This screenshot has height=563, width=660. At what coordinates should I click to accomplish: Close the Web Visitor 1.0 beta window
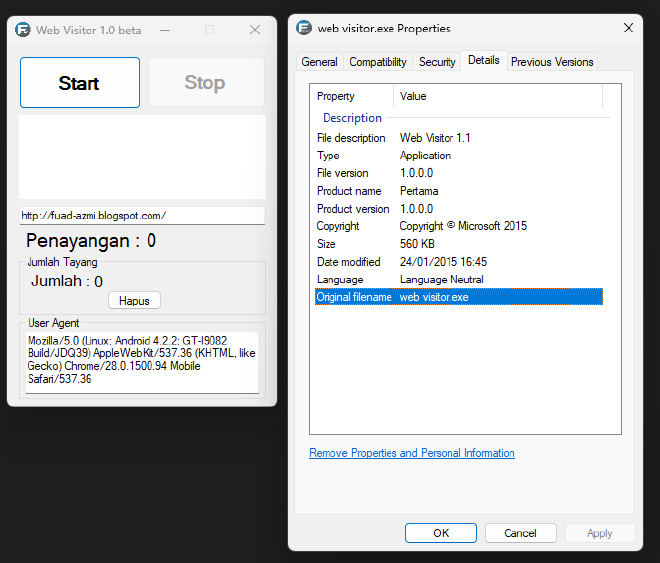[x=255, y=30]
